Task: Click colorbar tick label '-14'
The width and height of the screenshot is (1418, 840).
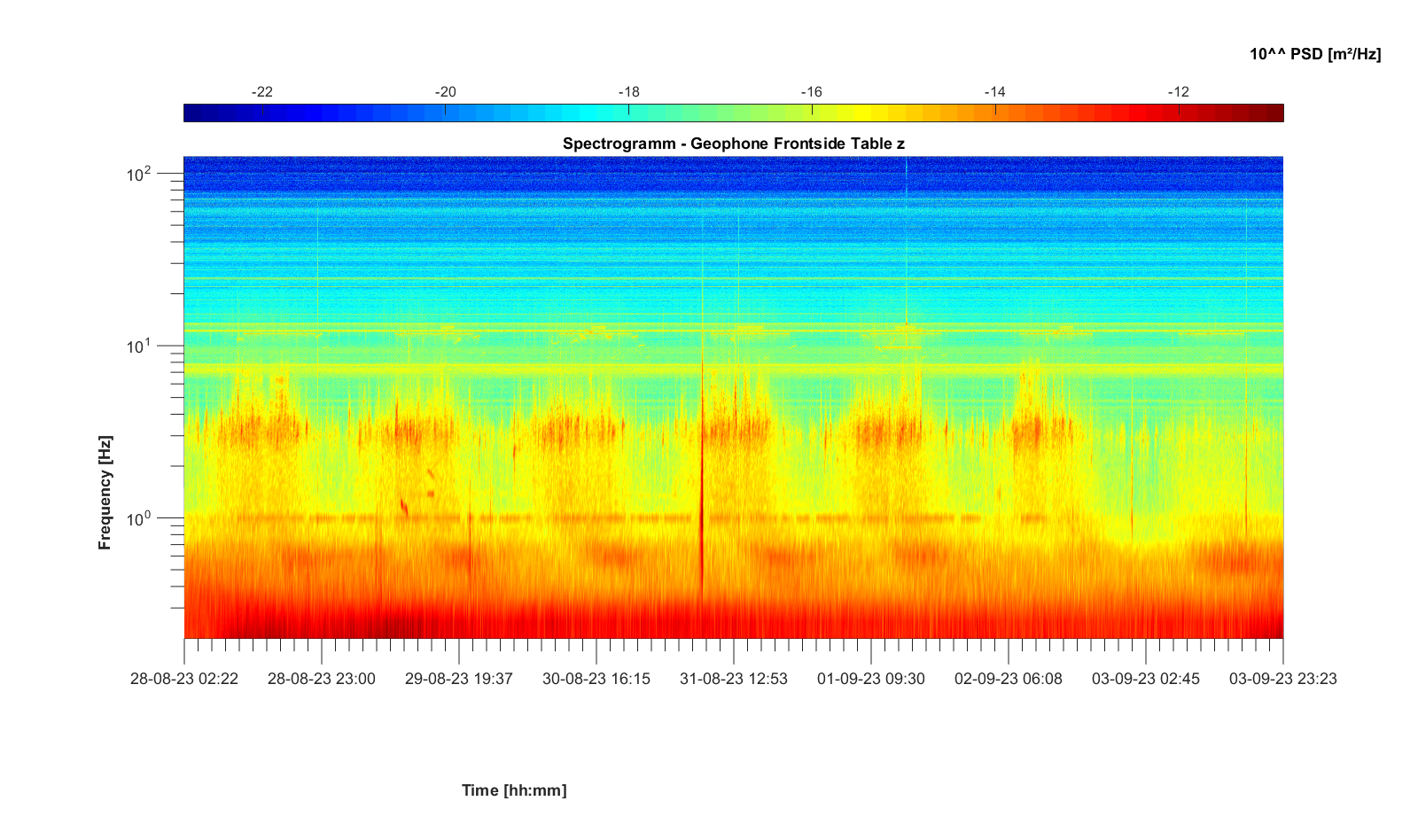Action: point(995,92)
